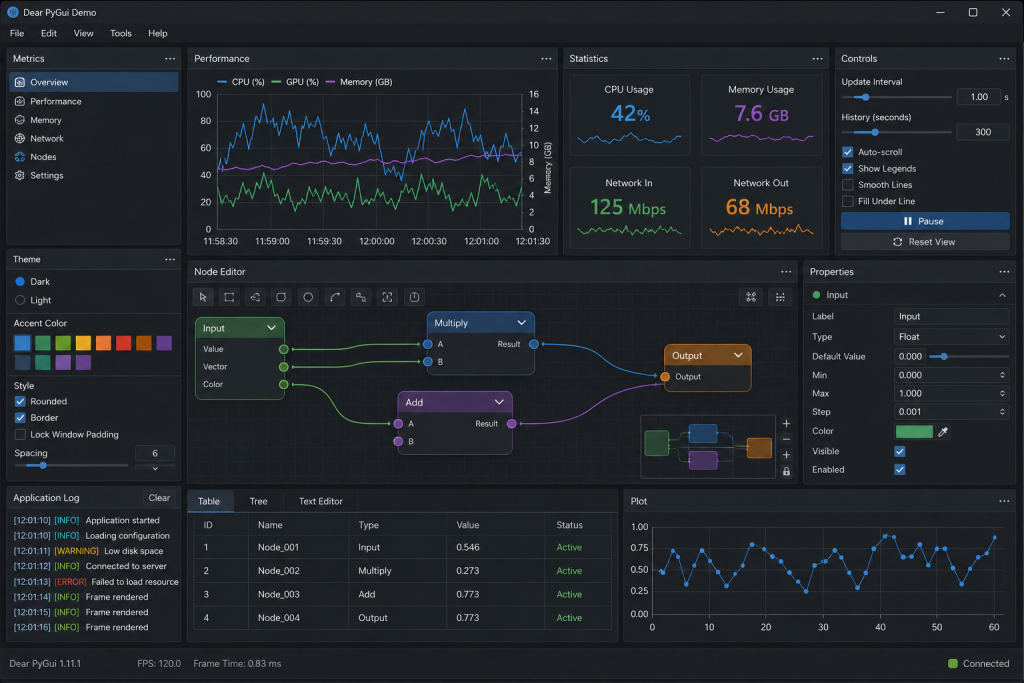Toggle the grid snap dots icon

coord(780,297)
